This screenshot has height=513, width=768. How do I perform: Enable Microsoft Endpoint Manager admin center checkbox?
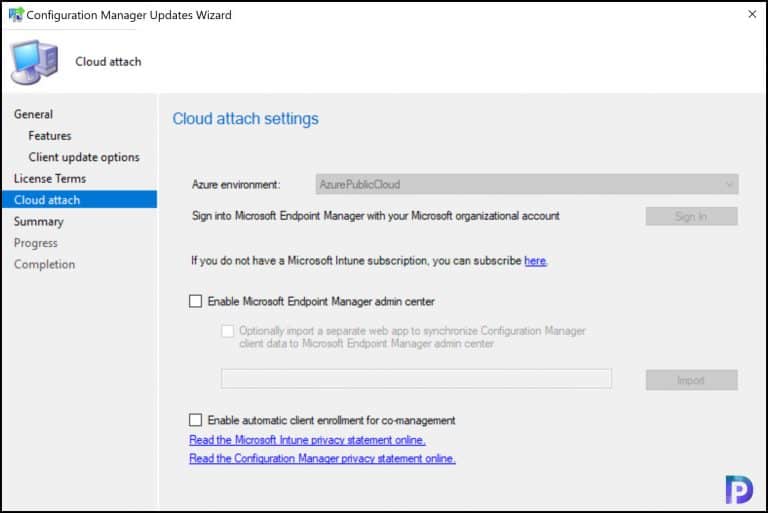tap(195, 301)
